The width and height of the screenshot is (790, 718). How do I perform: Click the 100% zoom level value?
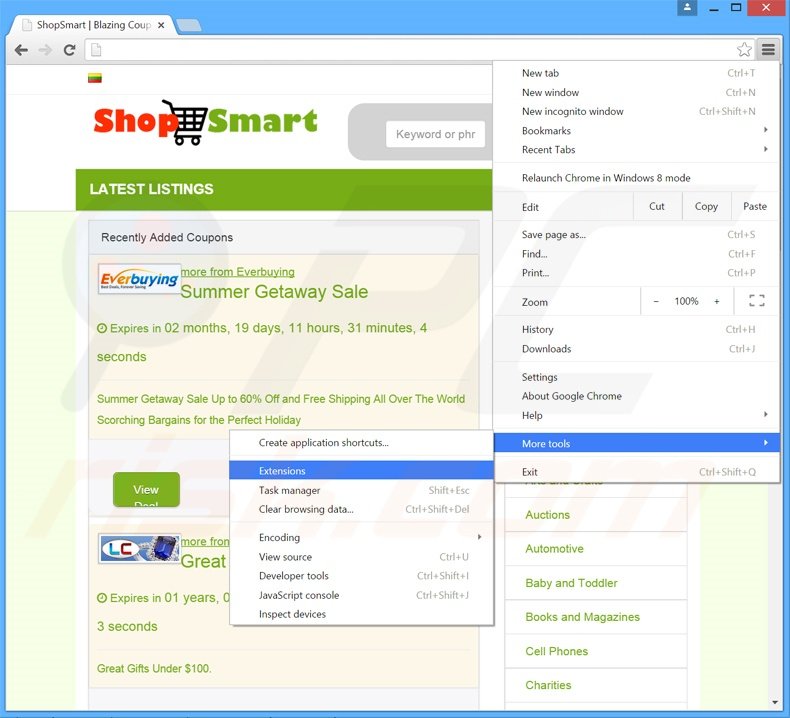coord(686,301)
